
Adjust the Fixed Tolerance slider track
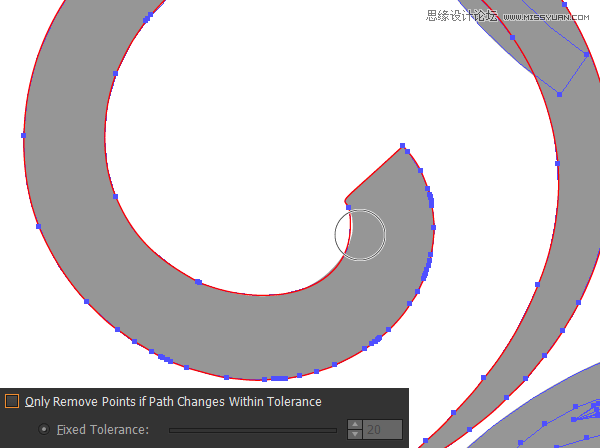click(253, 430)
